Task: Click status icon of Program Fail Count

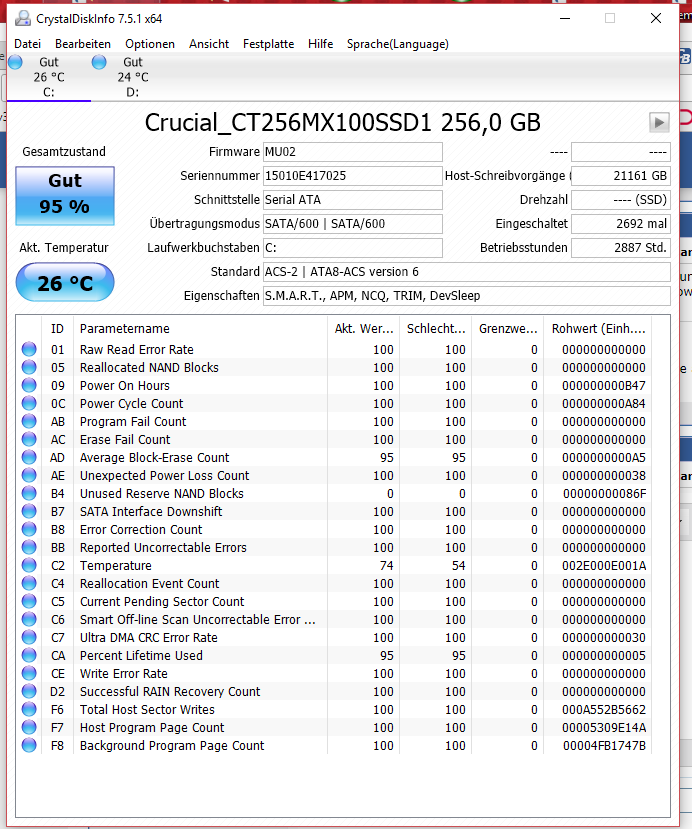Action: coord(29,421)
